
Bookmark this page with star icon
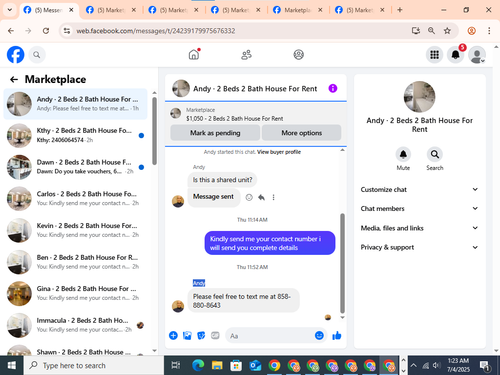tap(447, 31)
